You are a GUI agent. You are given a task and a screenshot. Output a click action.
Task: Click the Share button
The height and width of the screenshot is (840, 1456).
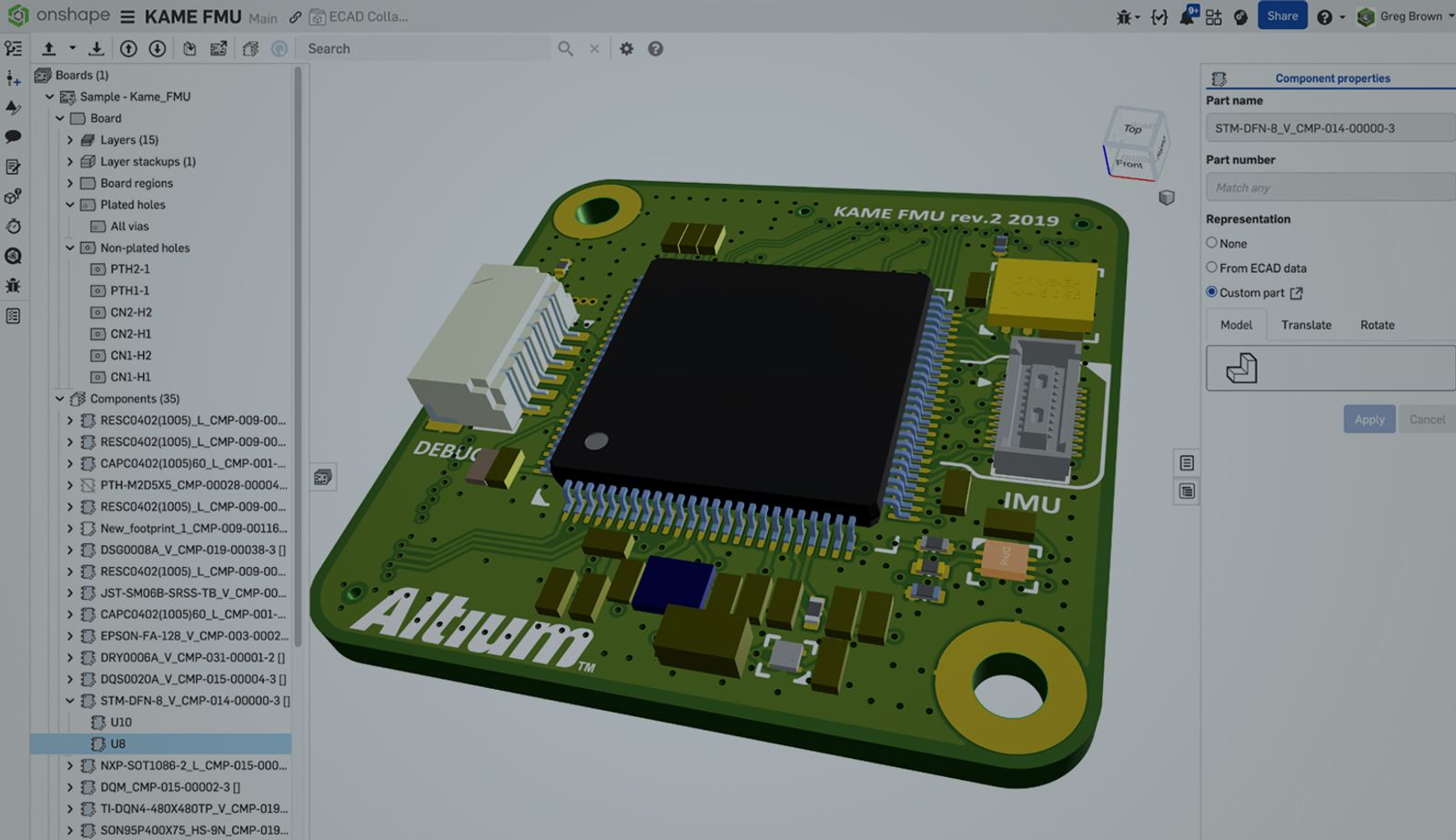click(1282, 15)
